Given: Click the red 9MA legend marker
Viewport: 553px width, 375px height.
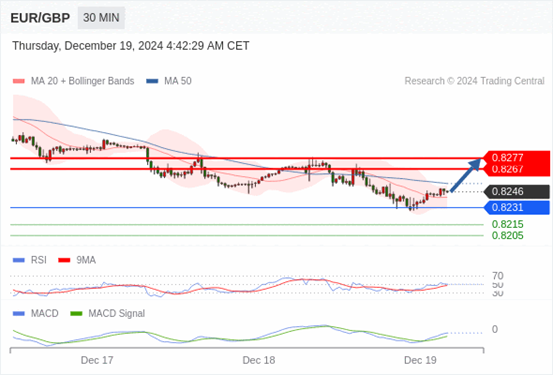Looking at the screenshot, I should coord(64,260).
